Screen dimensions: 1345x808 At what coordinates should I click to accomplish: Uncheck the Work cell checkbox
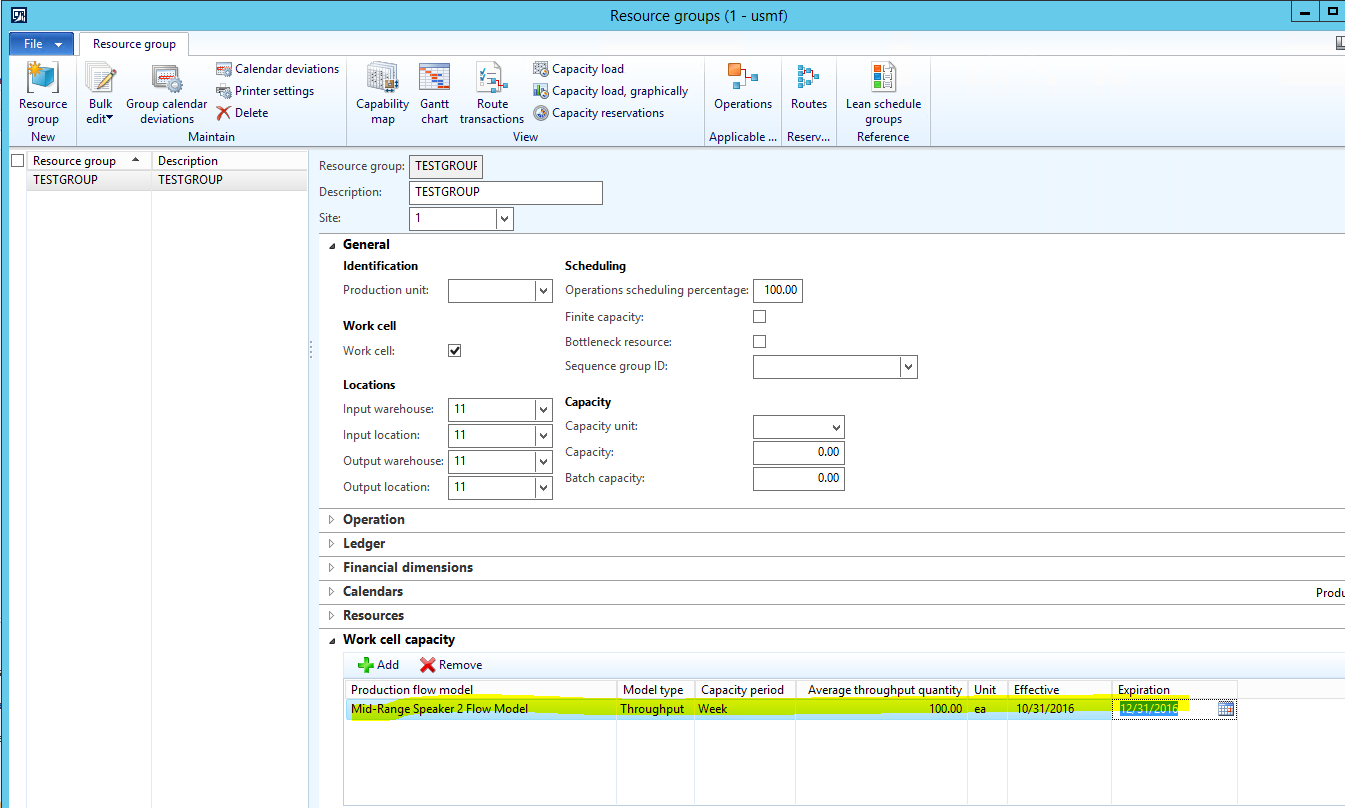pyautogui.click(x=455, y=351)
